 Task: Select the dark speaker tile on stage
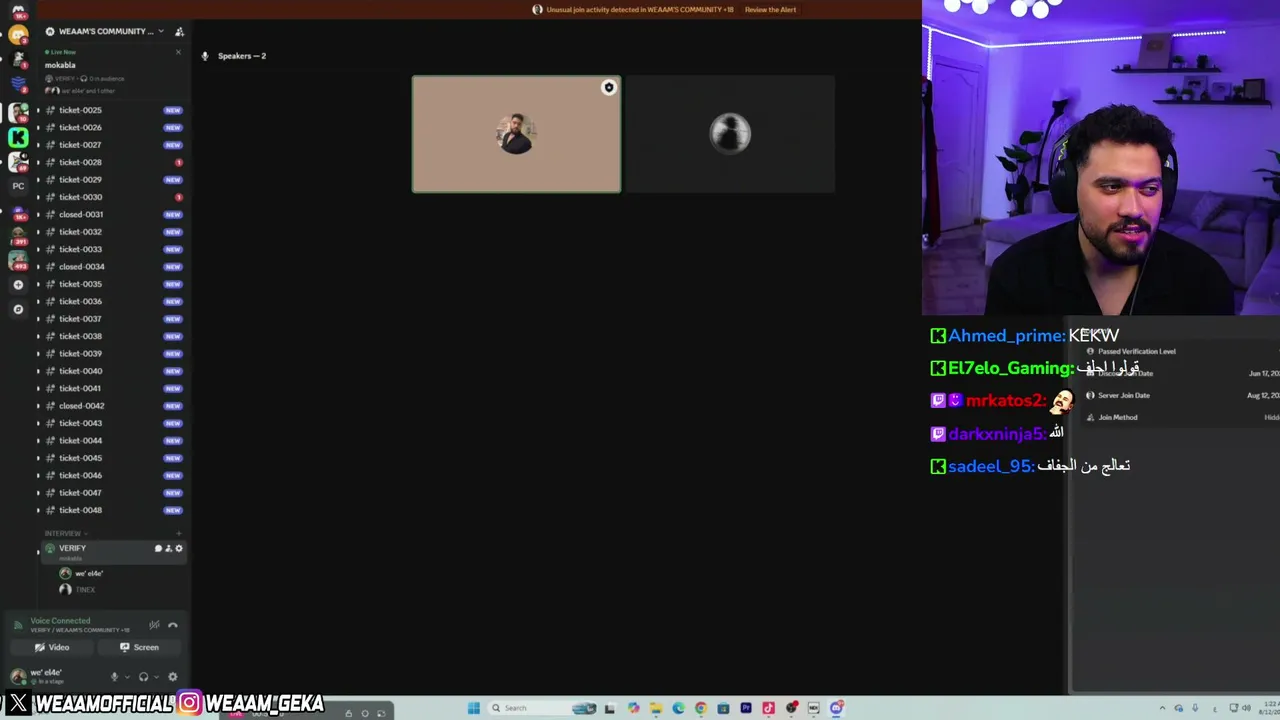[x=730, y=134]
